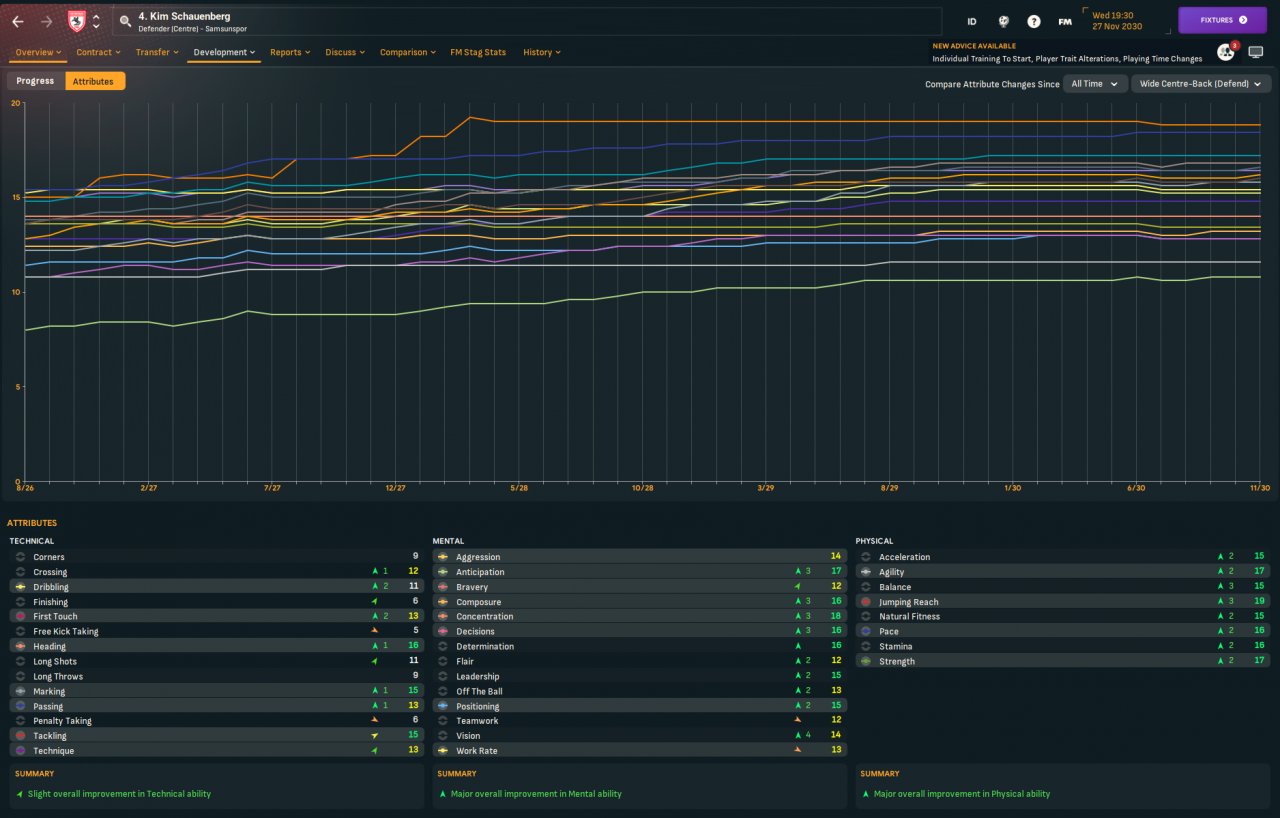Expand the Development menu dropdown
This screenshot has width=1280, height=818.
224,52
